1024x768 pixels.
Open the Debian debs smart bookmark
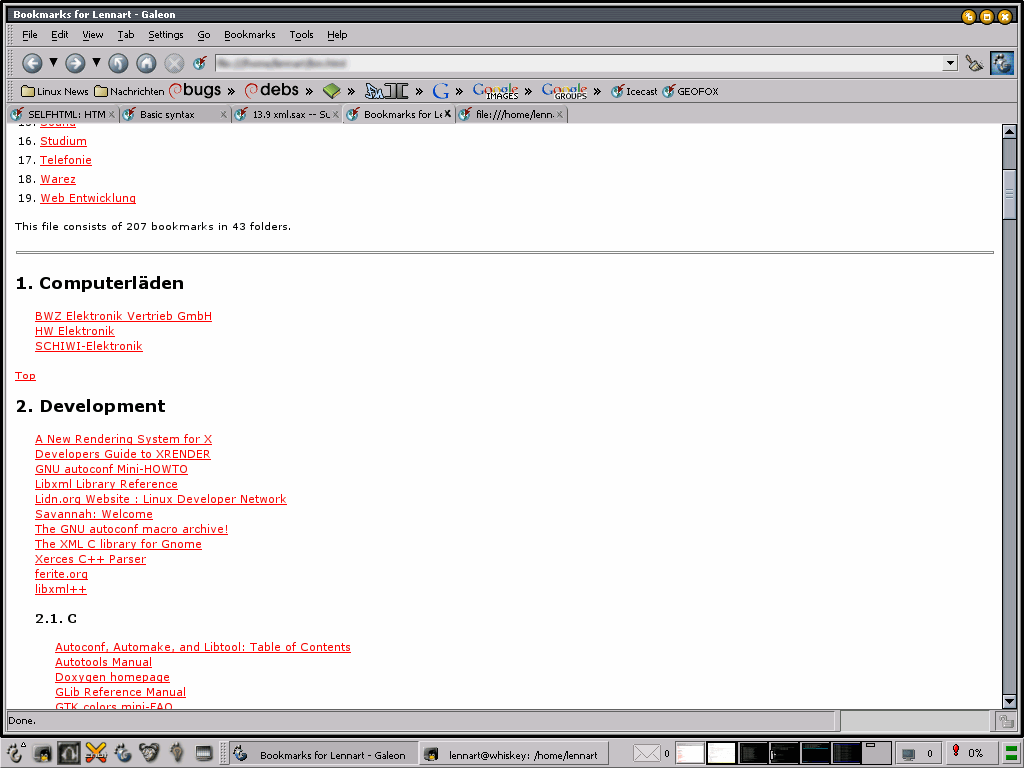coord(272,90)
